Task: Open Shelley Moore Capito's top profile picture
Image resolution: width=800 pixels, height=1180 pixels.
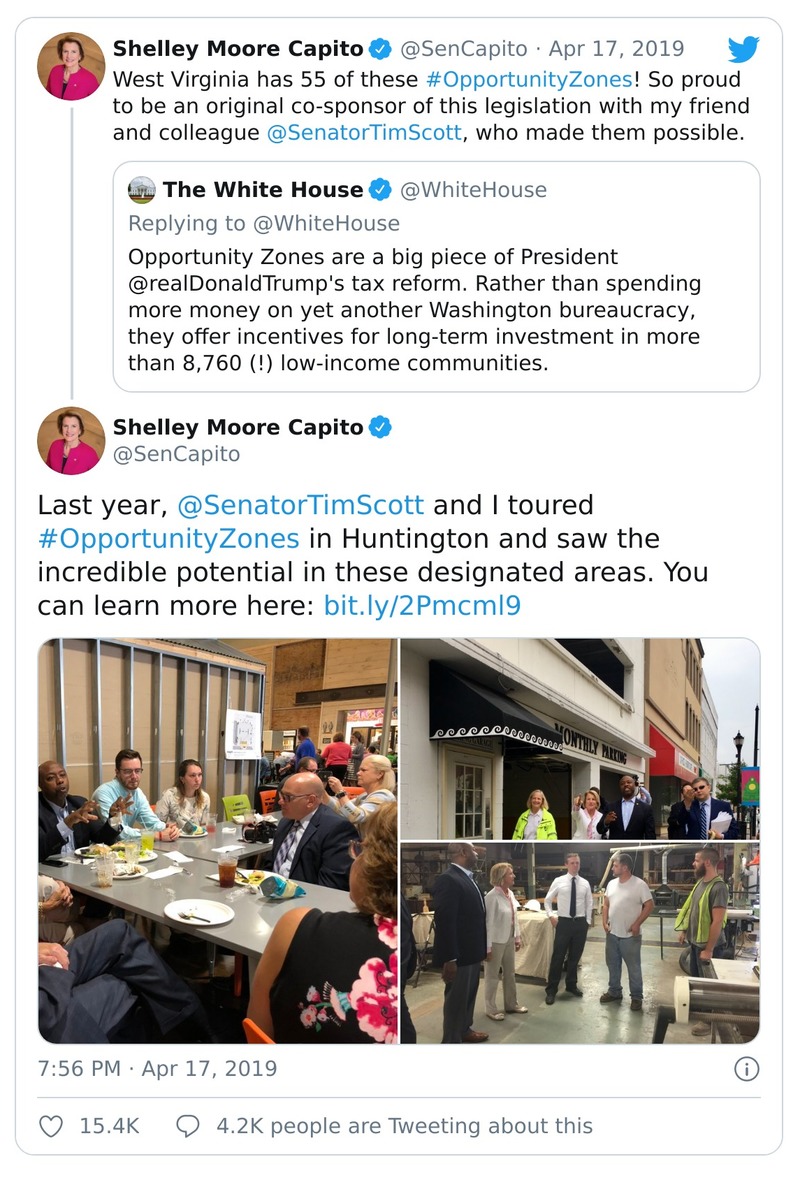Action: click(x=71, y=66)
